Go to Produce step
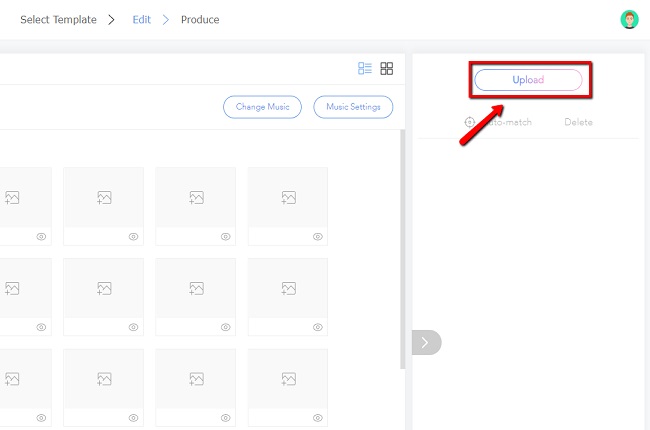Screen dimensions: 650x430 tap(200, 20)
